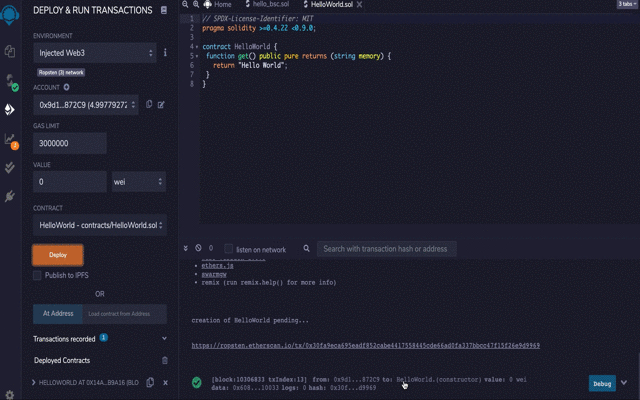Expand the HELLOWORLD deployed contract entry
This screenshot has width=640, height=400.
click(35, 382)
